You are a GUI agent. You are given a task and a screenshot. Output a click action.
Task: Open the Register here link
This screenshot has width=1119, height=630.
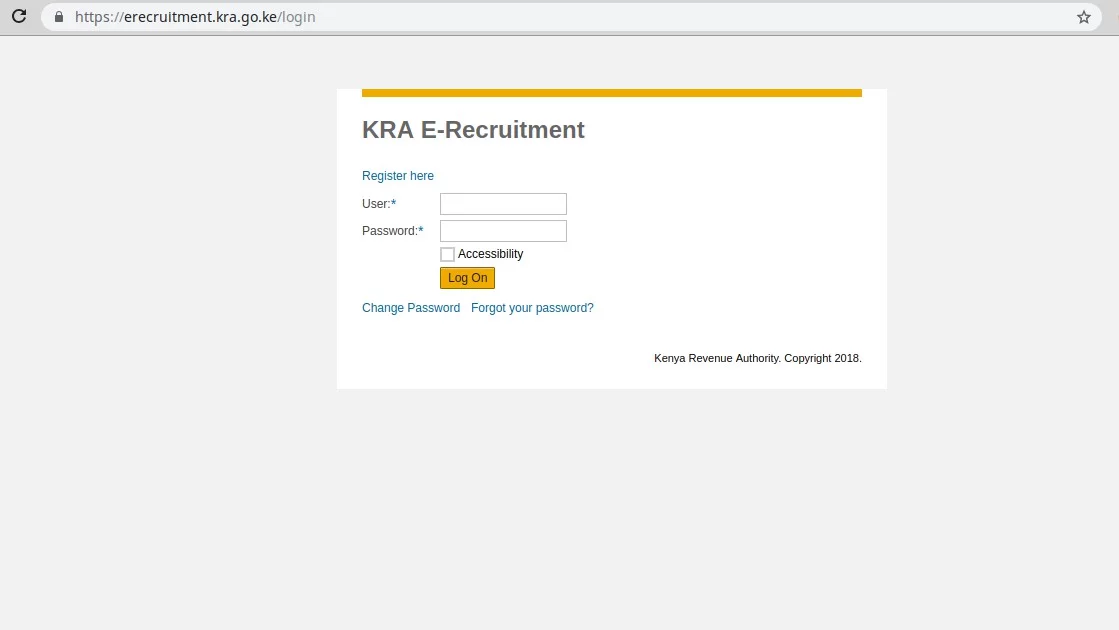[x=398, y=176]
